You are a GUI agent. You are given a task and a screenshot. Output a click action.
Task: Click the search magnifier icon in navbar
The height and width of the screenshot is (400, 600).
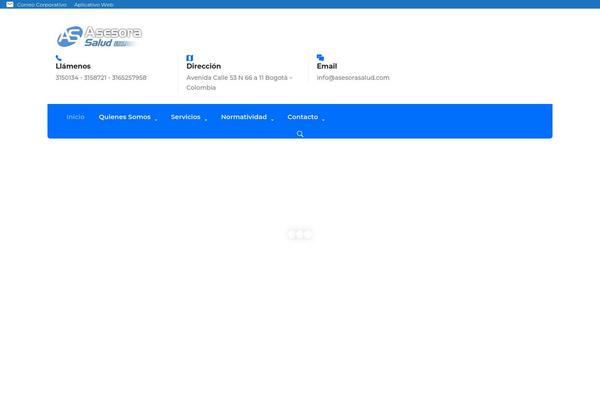coord(300,134)
